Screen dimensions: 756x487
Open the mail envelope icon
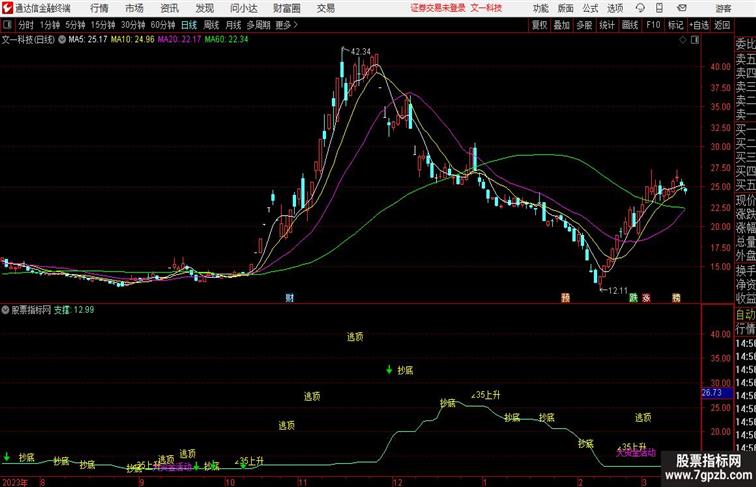[682, 8]
